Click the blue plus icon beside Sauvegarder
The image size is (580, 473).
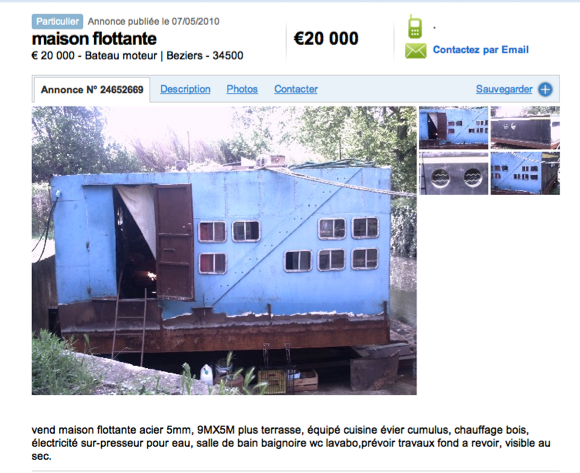[545, 89]
